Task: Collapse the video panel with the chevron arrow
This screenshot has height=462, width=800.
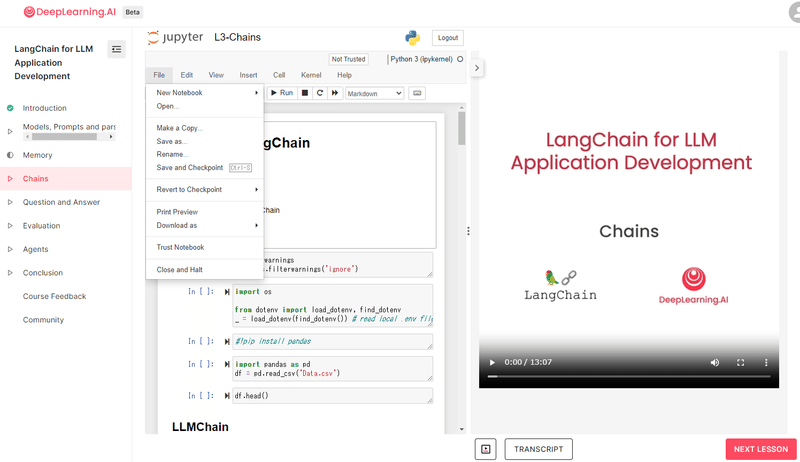Action: 477,68
